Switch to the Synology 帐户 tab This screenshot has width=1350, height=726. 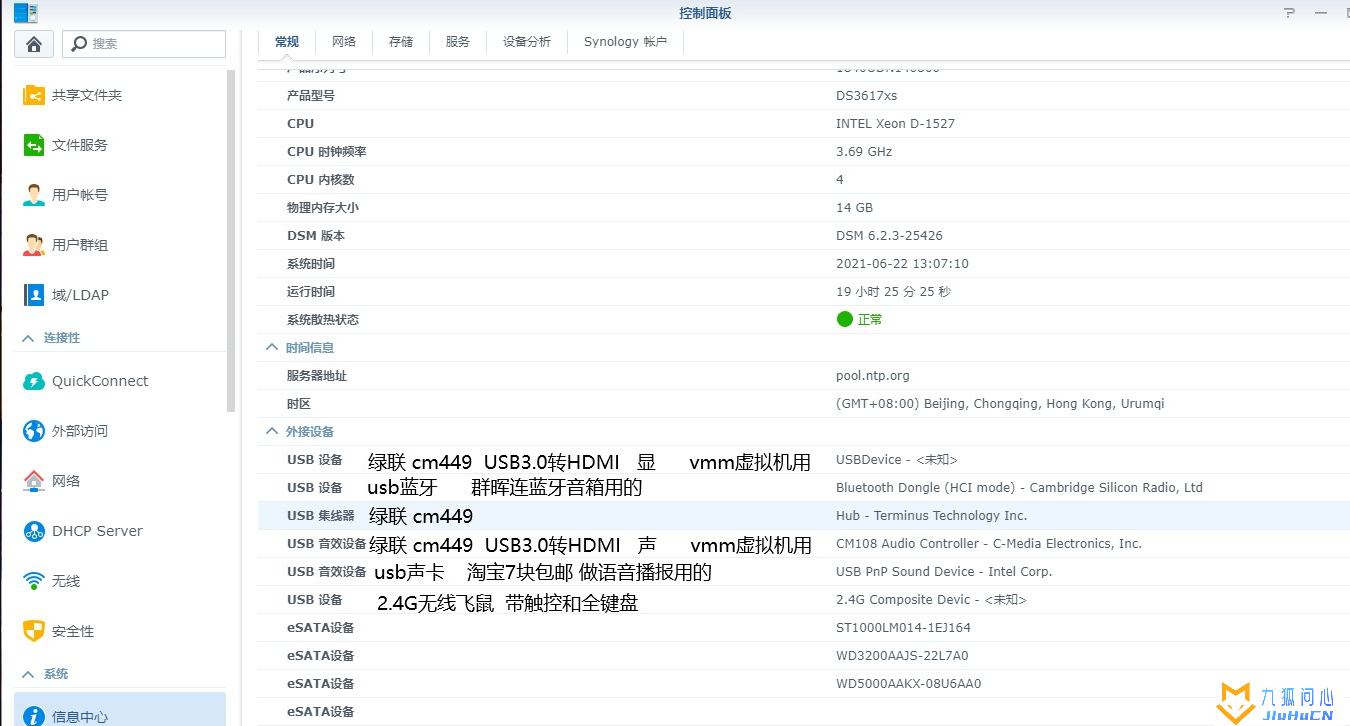626,42
